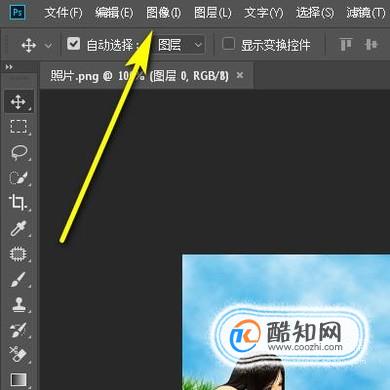Choose the Lasso tool
Viewport: 390px width, 390px height.
click(x=18, y=152)
